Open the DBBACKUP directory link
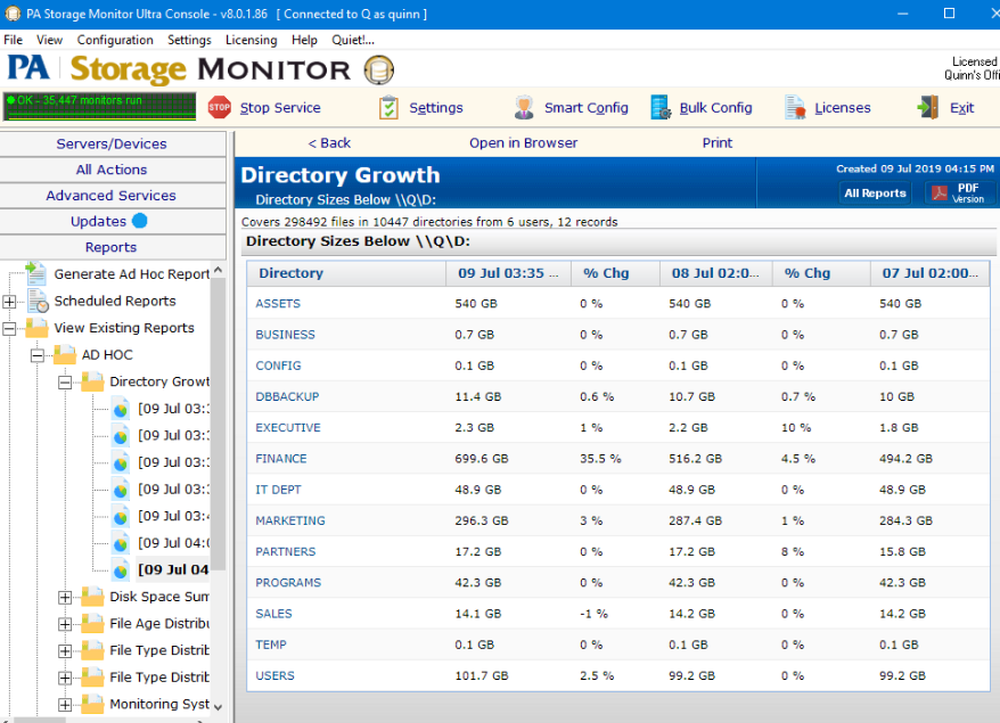The height and width of the screenshot is (723, 1000). [287, 397]
